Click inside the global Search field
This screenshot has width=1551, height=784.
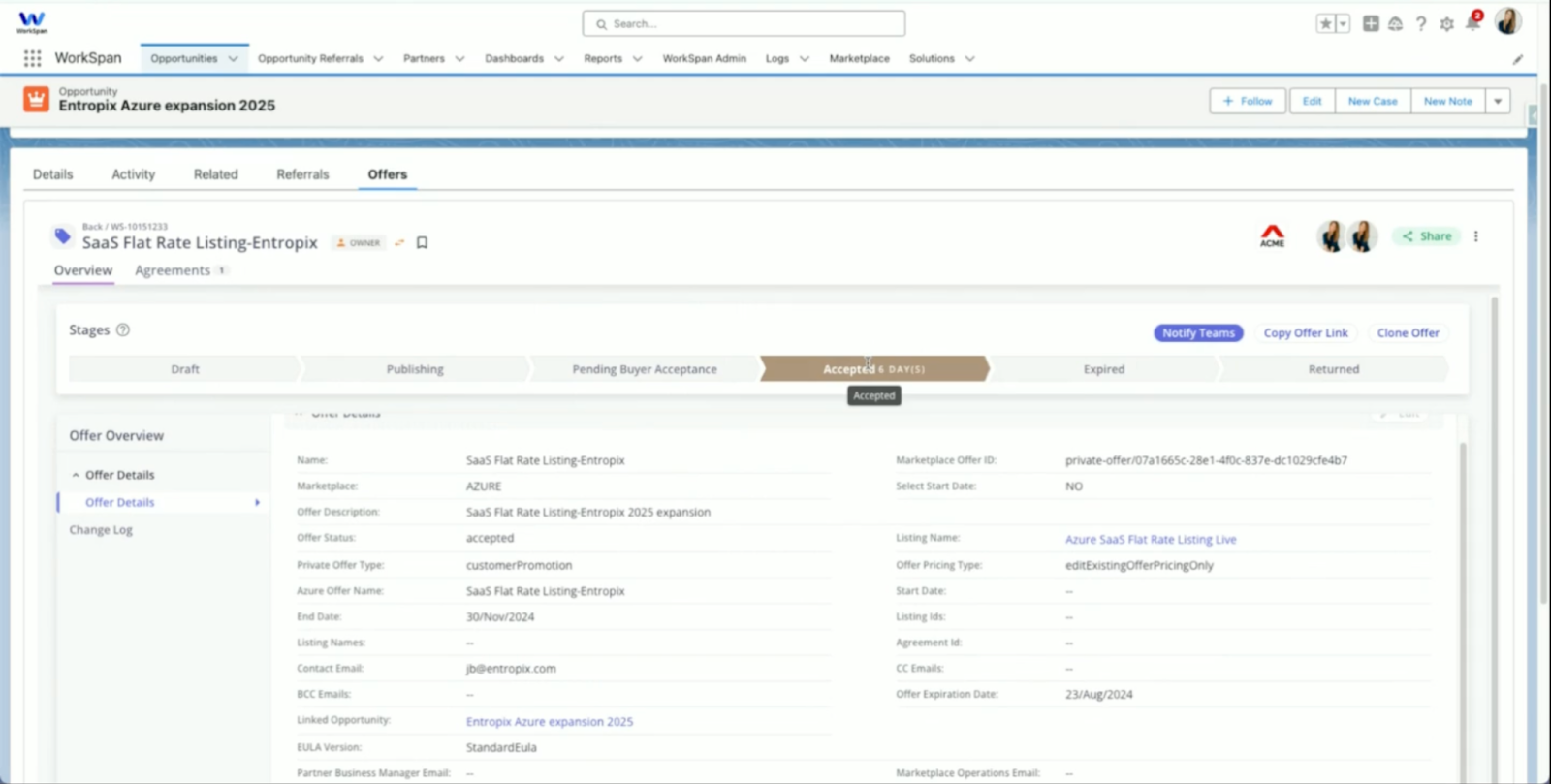click(744, 23)
